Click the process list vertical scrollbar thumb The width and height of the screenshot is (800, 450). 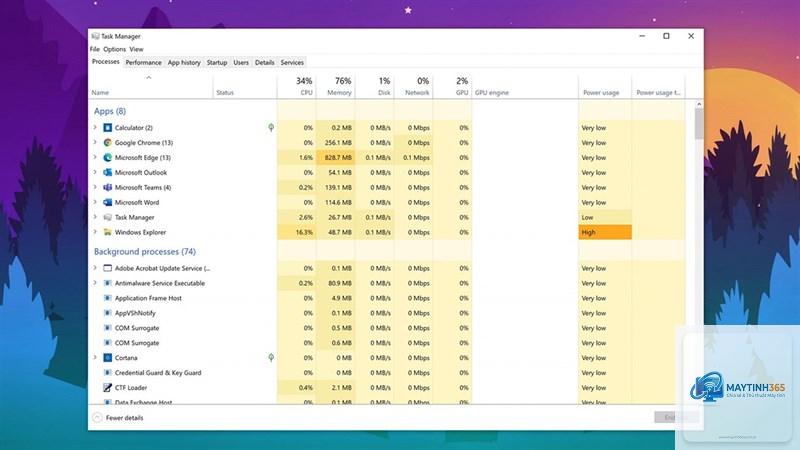(698, 123)
